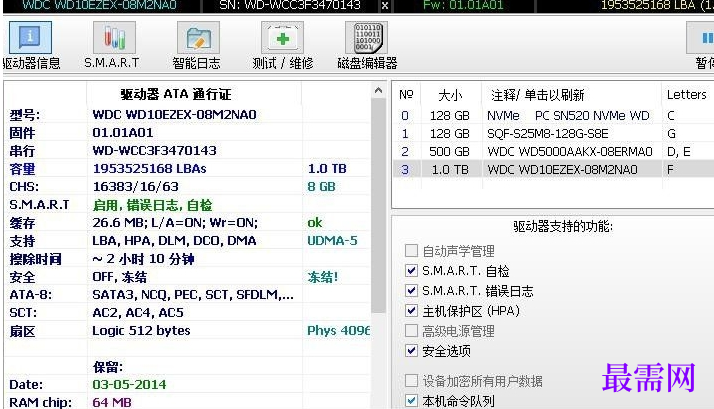Screen dimensions: 714x409
Task: Click SCT value AC2, AC4, AC5
Action: tap(138, 312)
